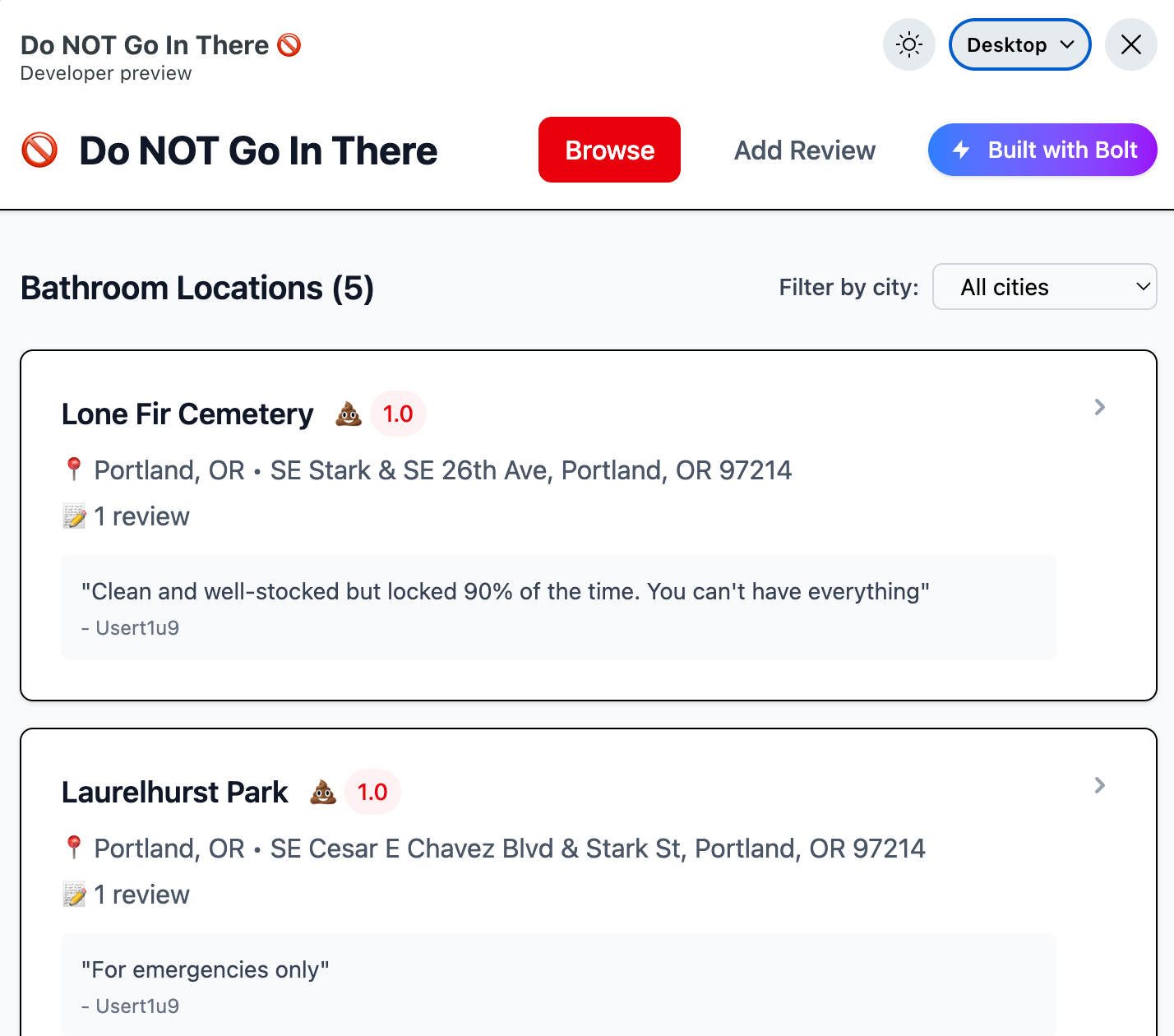
Task: Click the lightning bolt icon
Action: click(x=961, y=150)
